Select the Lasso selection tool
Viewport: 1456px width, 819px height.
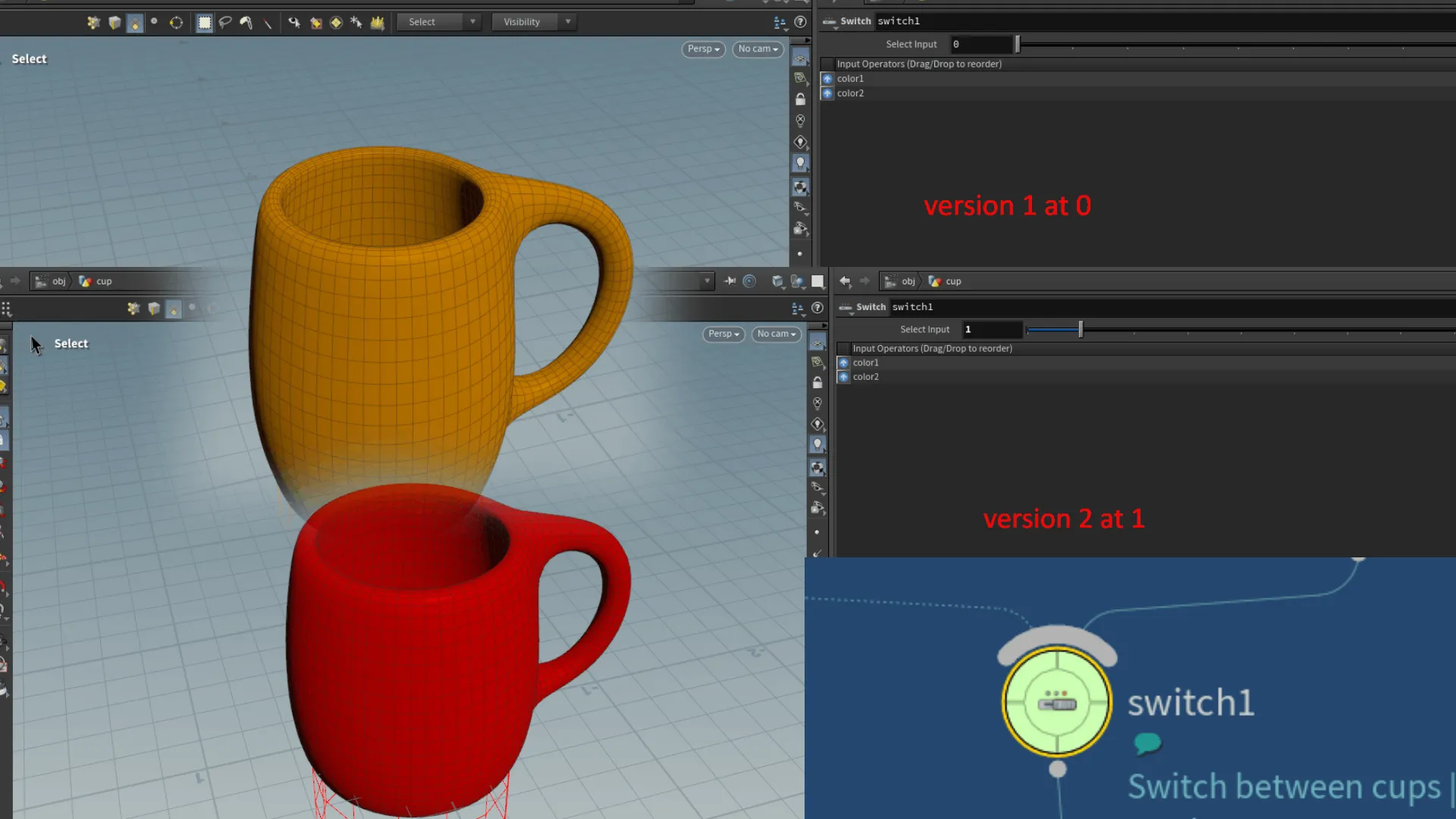(225, 22)
